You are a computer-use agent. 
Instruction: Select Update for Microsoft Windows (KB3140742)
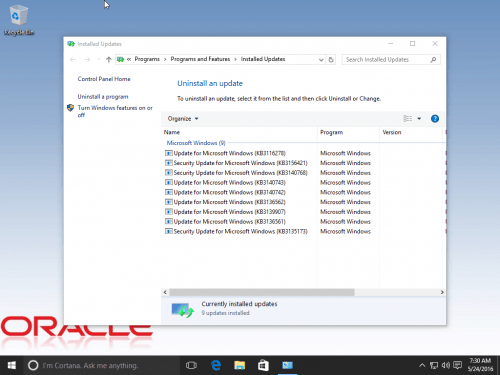[229, 192]
